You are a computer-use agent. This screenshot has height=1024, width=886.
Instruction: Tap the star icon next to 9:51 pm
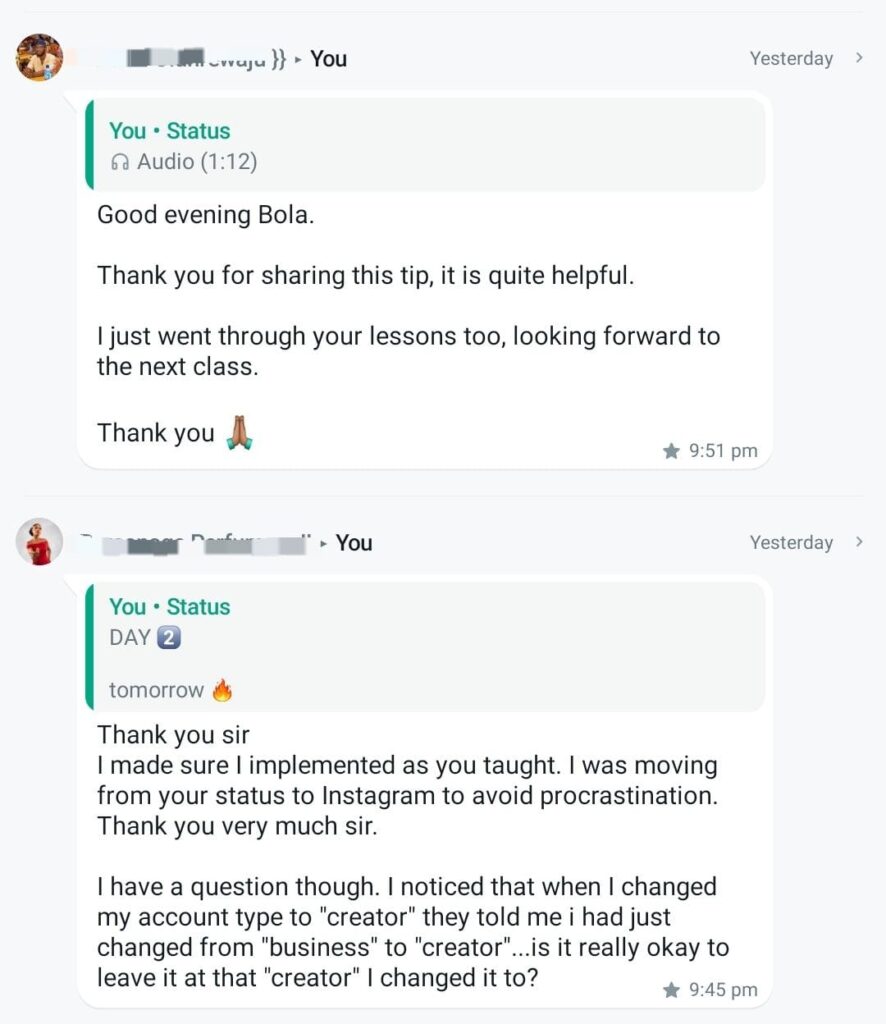pyautogui.click(x=671, y=451)
